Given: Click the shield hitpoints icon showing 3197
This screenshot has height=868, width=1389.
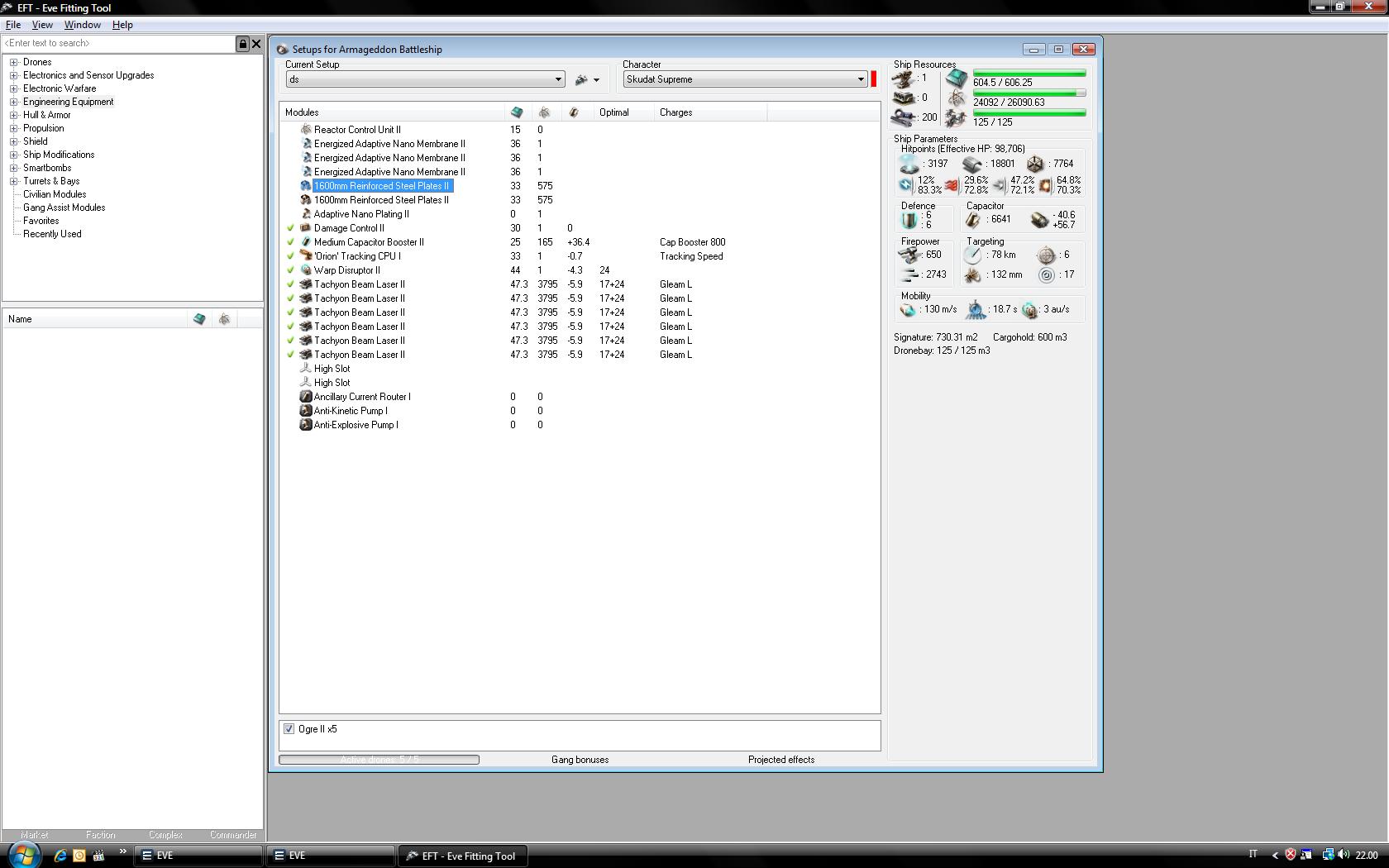Looking at the screenshot, I should [x=909, y=164].
